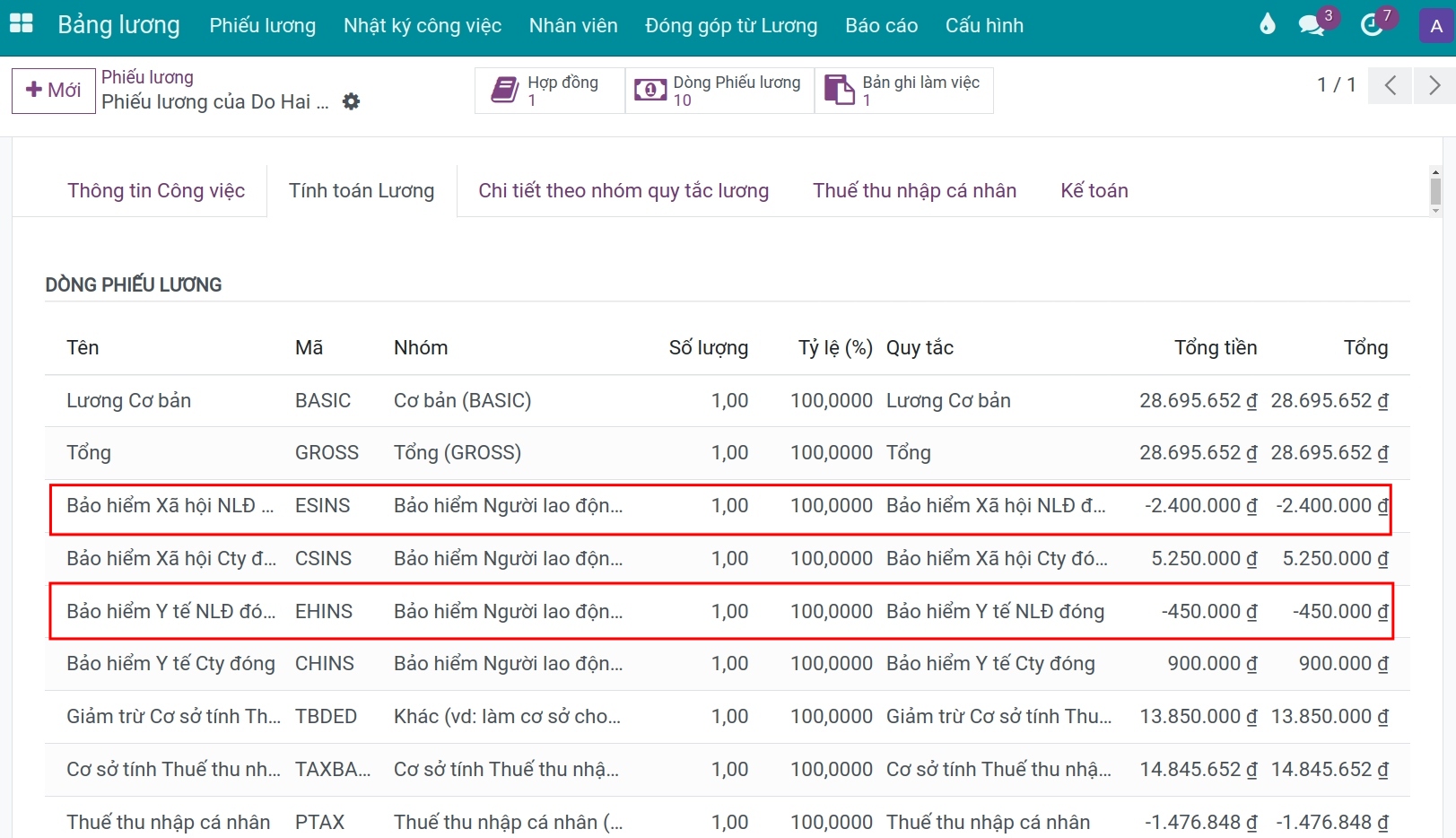The height and width of the screenshot is (838, 1456).
Task: Select the Lương Cơ bản row name
Action: click(x=128, y=400)
